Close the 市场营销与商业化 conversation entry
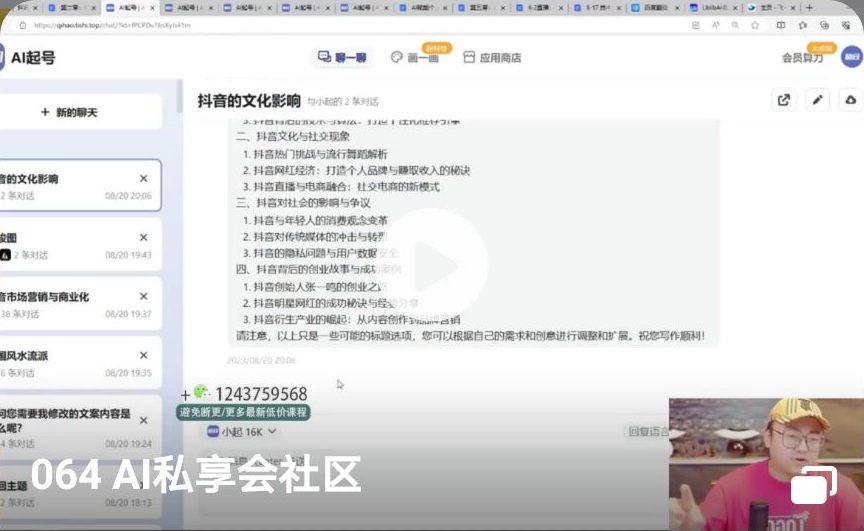Screen dimensions: 864x531 (x=143, y=296)
